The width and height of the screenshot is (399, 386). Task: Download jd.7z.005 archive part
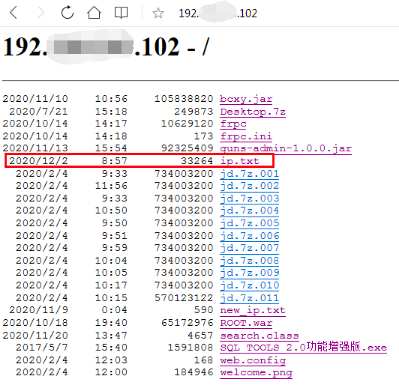point(249,223)
